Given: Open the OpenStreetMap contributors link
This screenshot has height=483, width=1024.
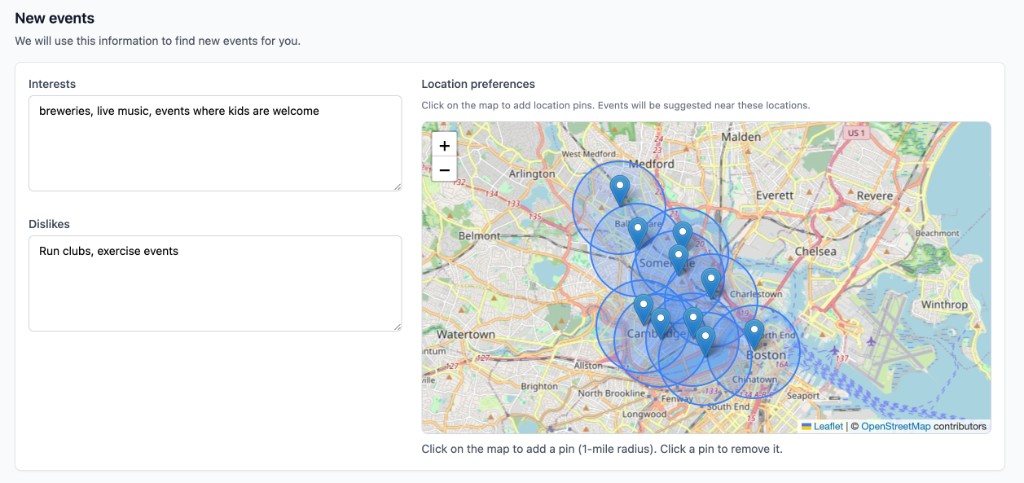Looking at the screenshot, I should click(895, 426).
